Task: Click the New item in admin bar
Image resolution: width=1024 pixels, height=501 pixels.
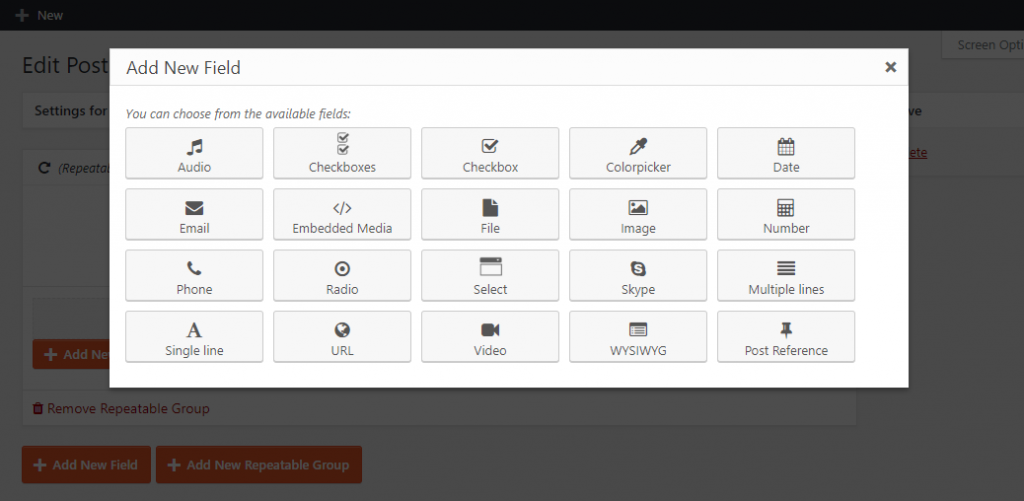Action: coord(40,15)
